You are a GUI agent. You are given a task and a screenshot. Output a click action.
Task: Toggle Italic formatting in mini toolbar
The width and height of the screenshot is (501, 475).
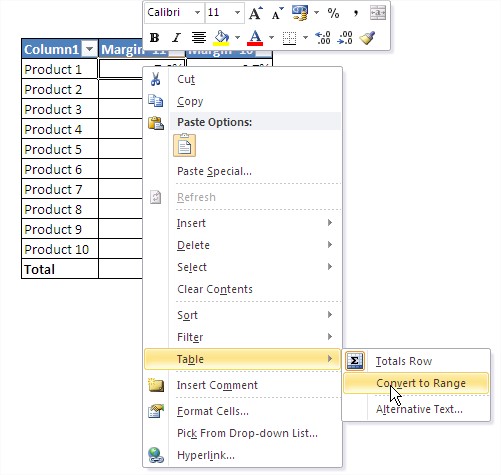tap(176, 38)
